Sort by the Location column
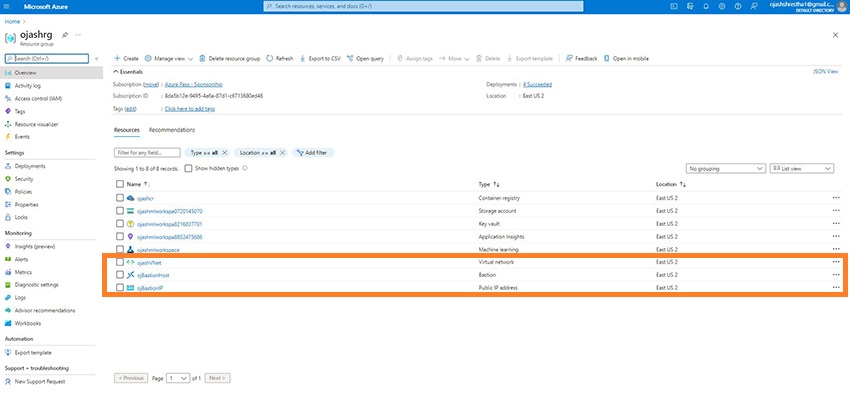 click(x=671, y=185)
